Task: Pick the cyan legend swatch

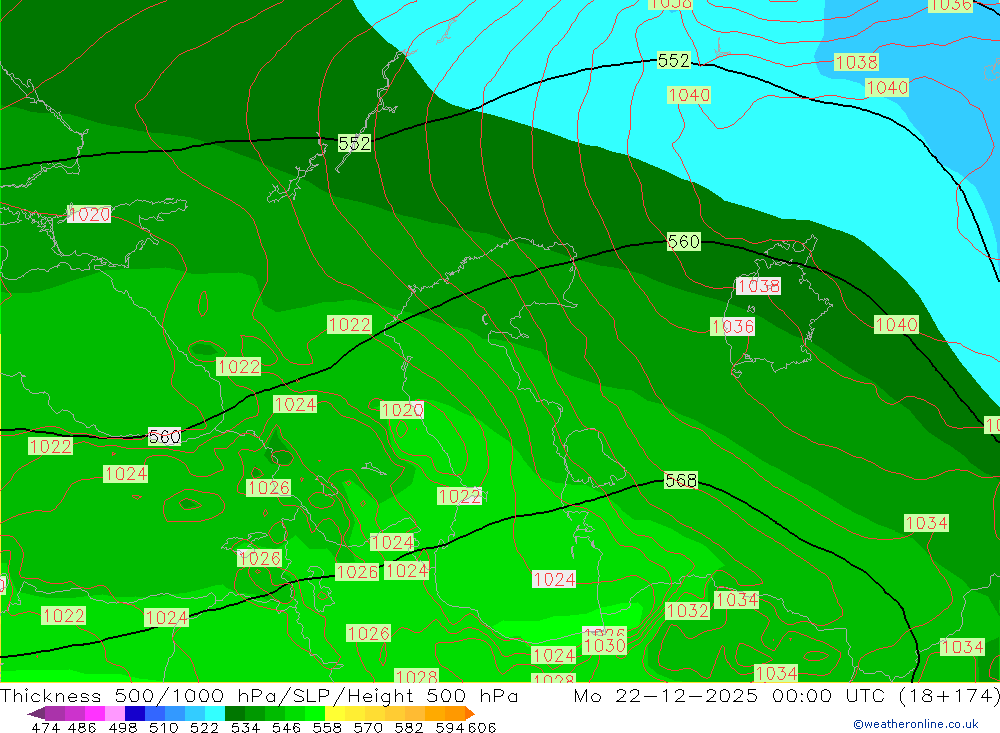Action: coord(215,713)
